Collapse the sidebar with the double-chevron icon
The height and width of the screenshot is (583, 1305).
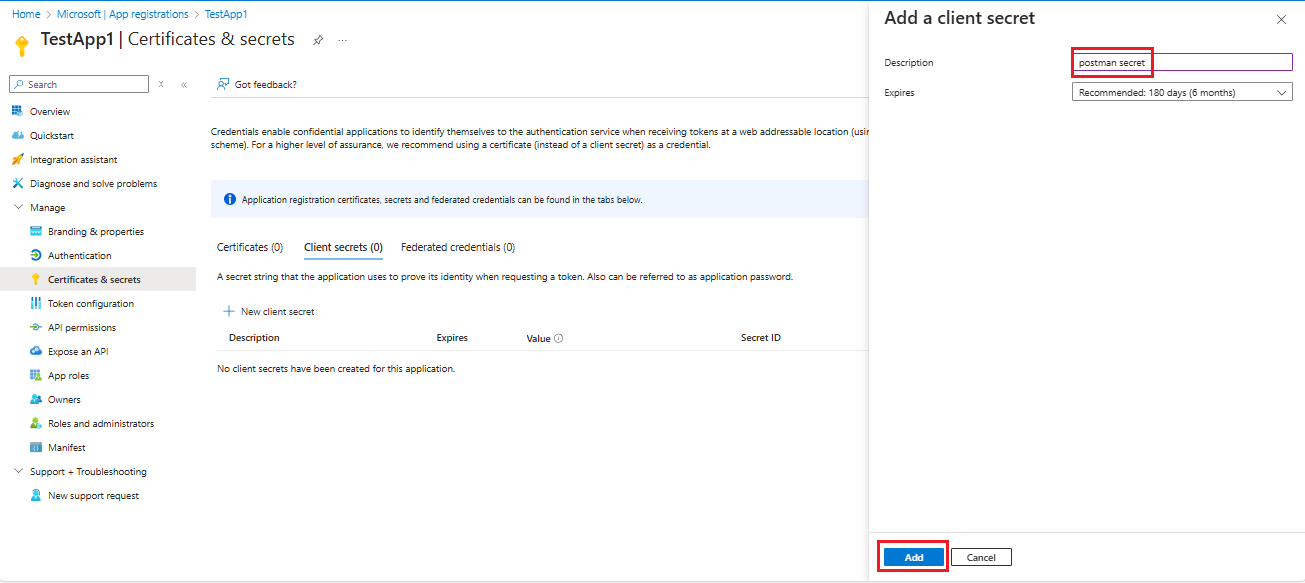click(184, 84)
